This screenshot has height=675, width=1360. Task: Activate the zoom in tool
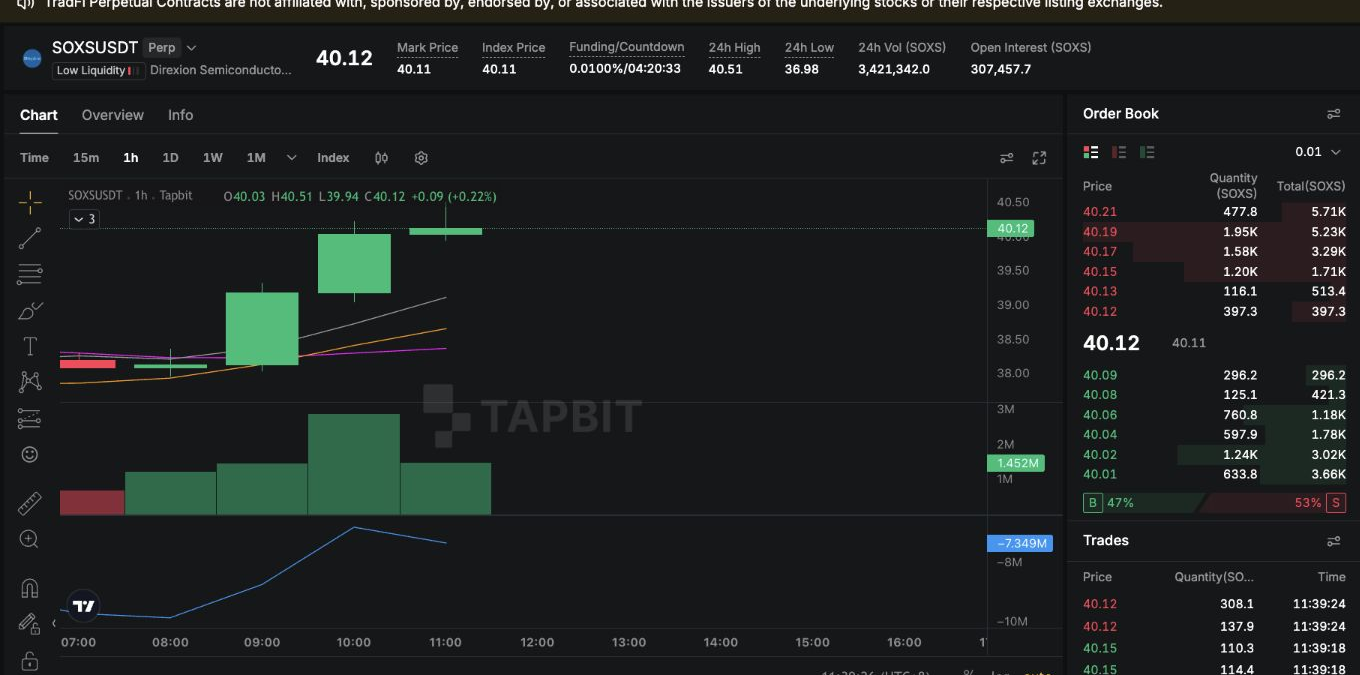point(30,539)
